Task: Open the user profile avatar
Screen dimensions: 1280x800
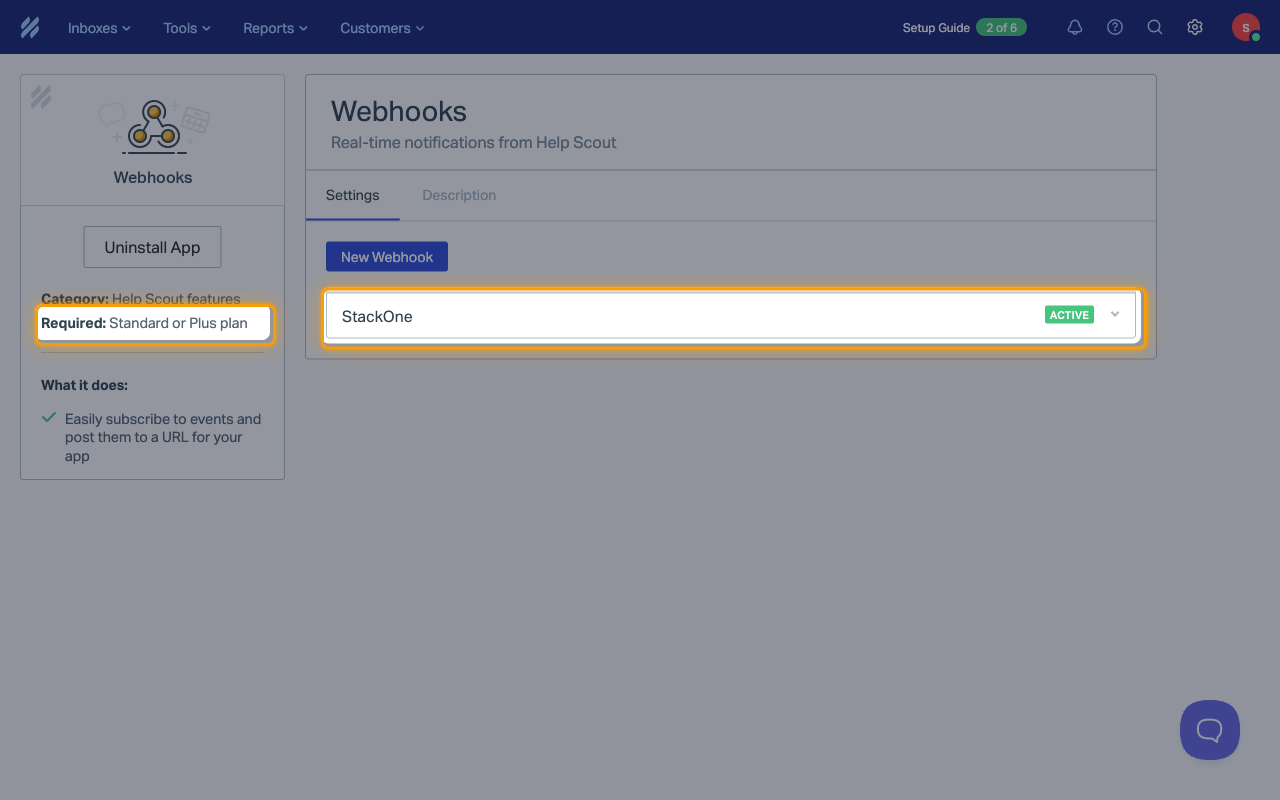Action: coord(1246,27)
